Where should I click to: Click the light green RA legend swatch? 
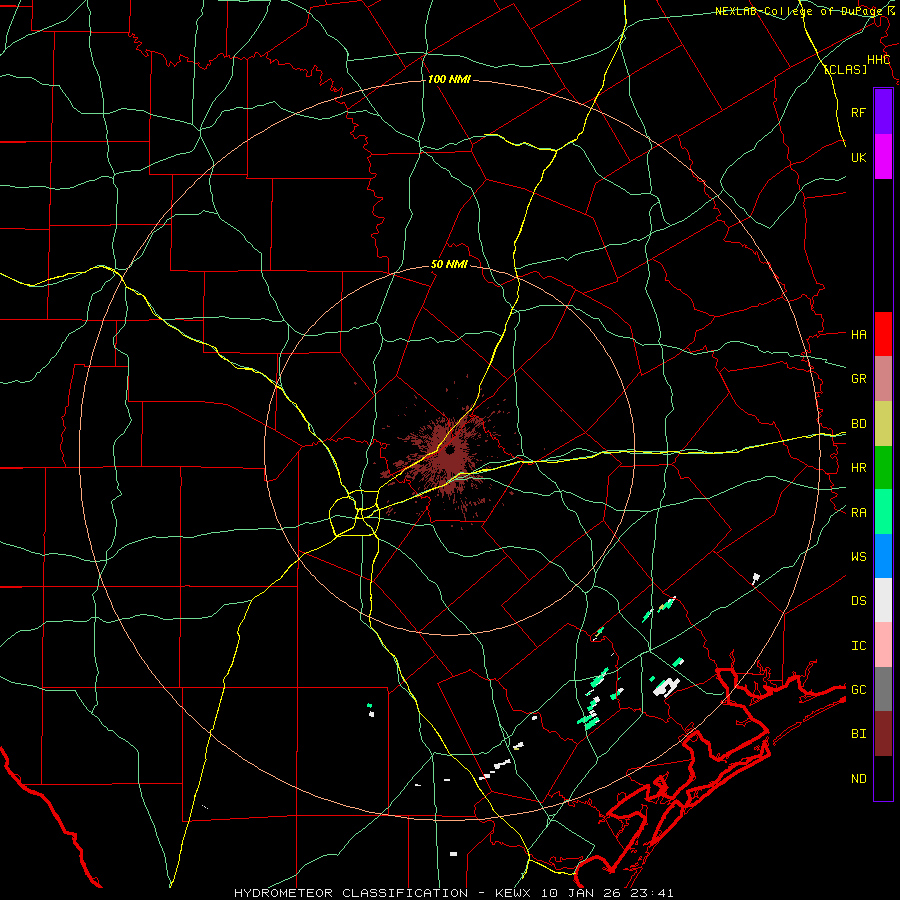883,512
